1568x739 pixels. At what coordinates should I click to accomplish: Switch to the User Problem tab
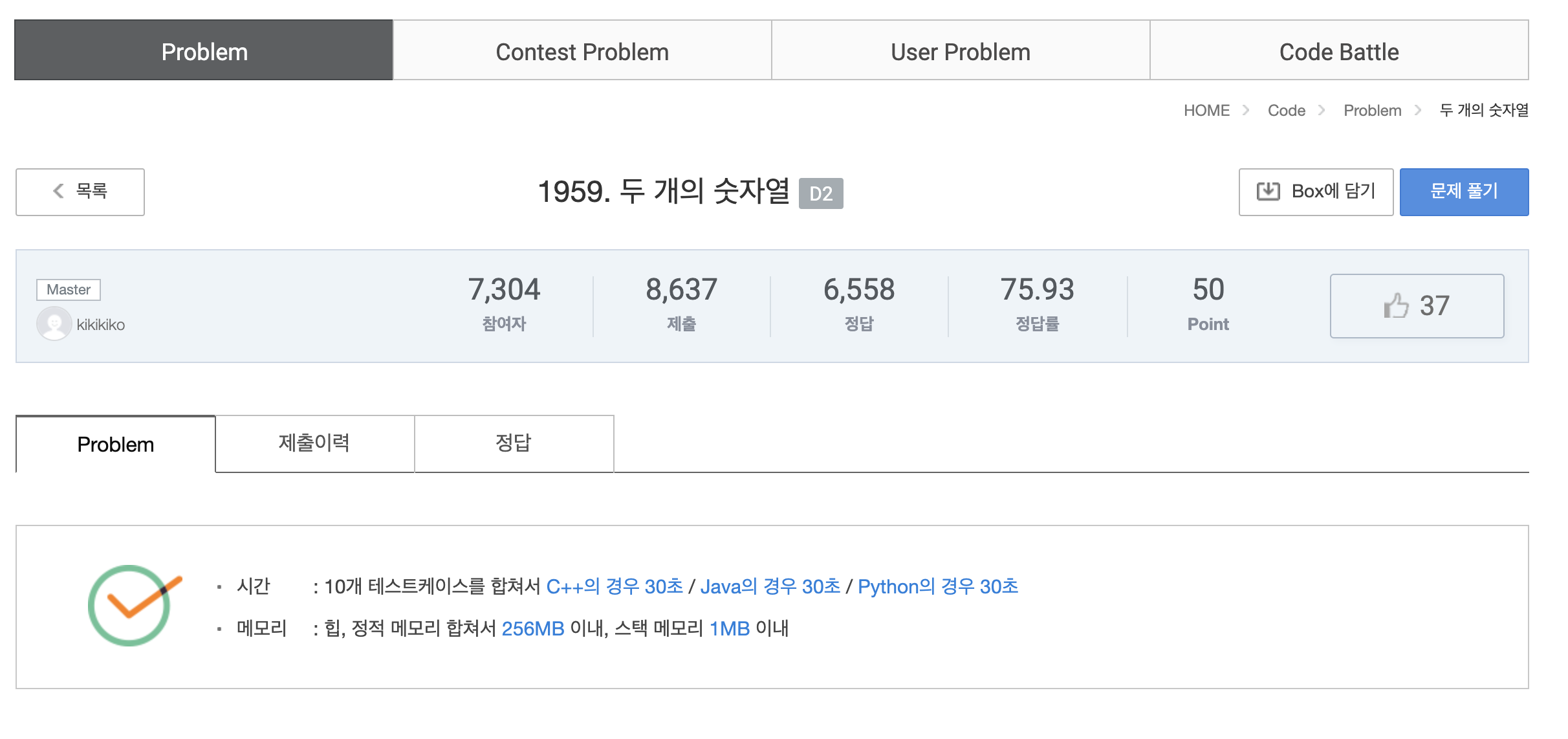click(960, 50)
